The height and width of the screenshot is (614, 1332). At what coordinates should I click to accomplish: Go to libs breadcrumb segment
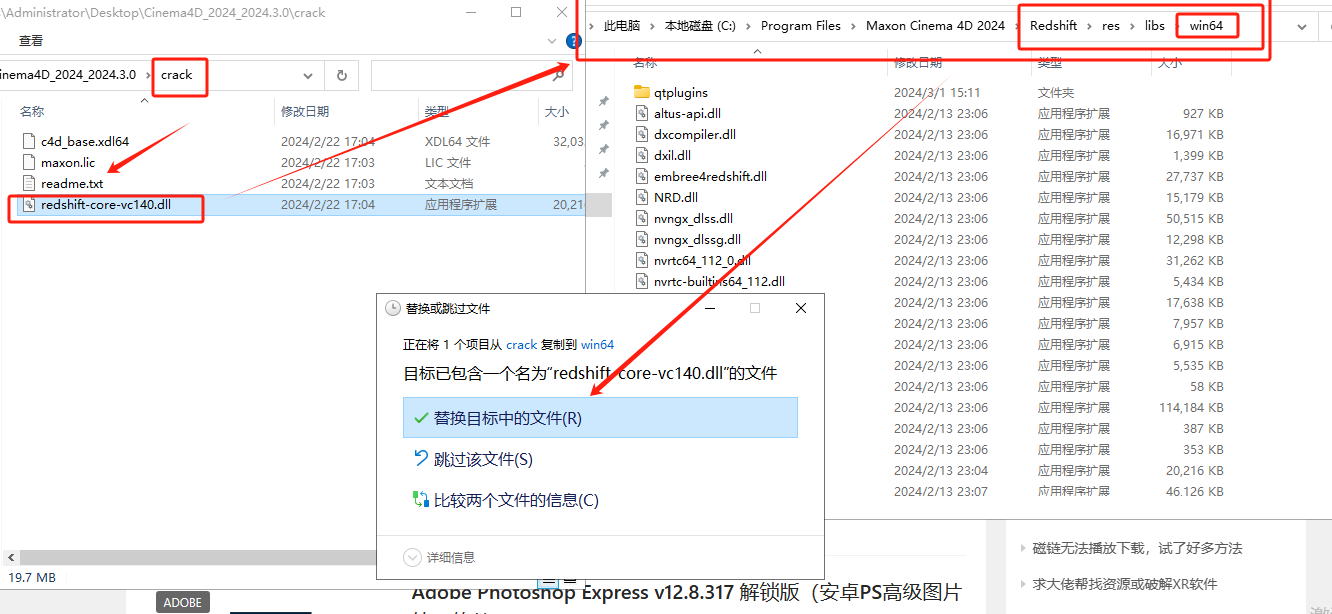click(x=1155, y=26)
